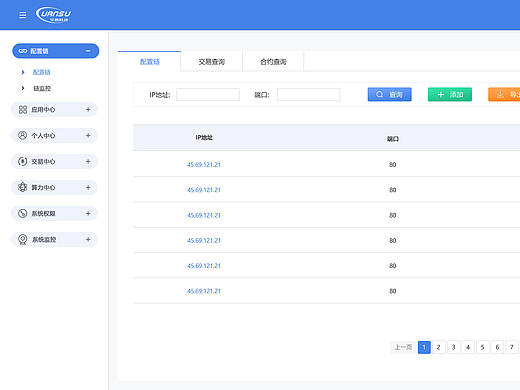Viewport: 520px width, 390px height.
Task: Go to pagination page 6
Action: [497, 347]
